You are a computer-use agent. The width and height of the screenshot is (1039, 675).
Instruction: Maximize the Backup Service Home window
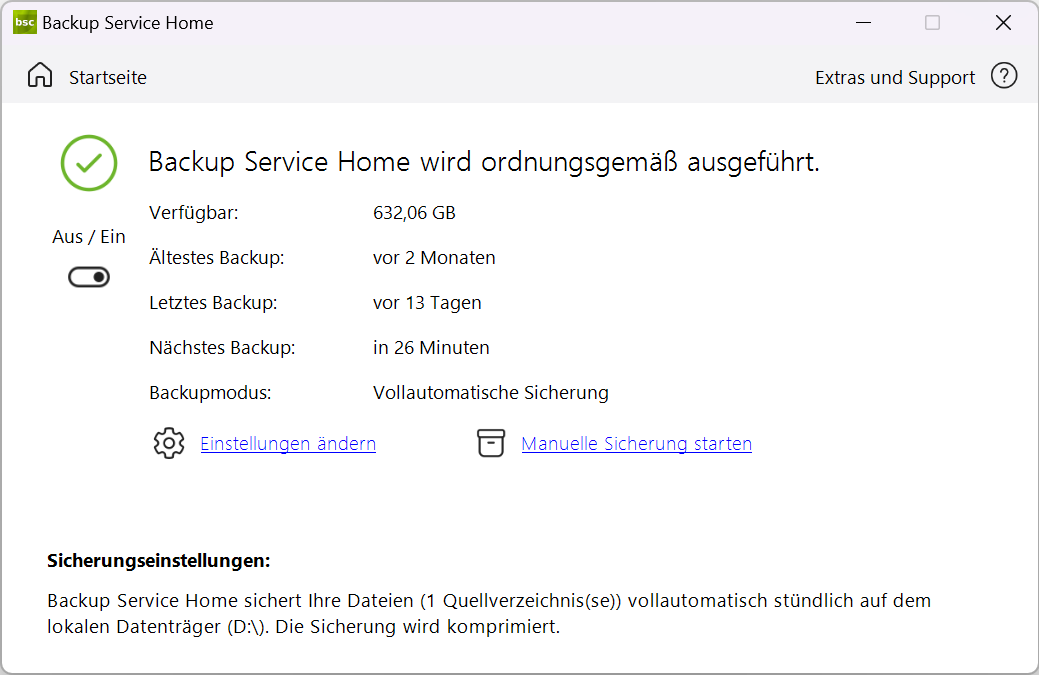[932, 22]
